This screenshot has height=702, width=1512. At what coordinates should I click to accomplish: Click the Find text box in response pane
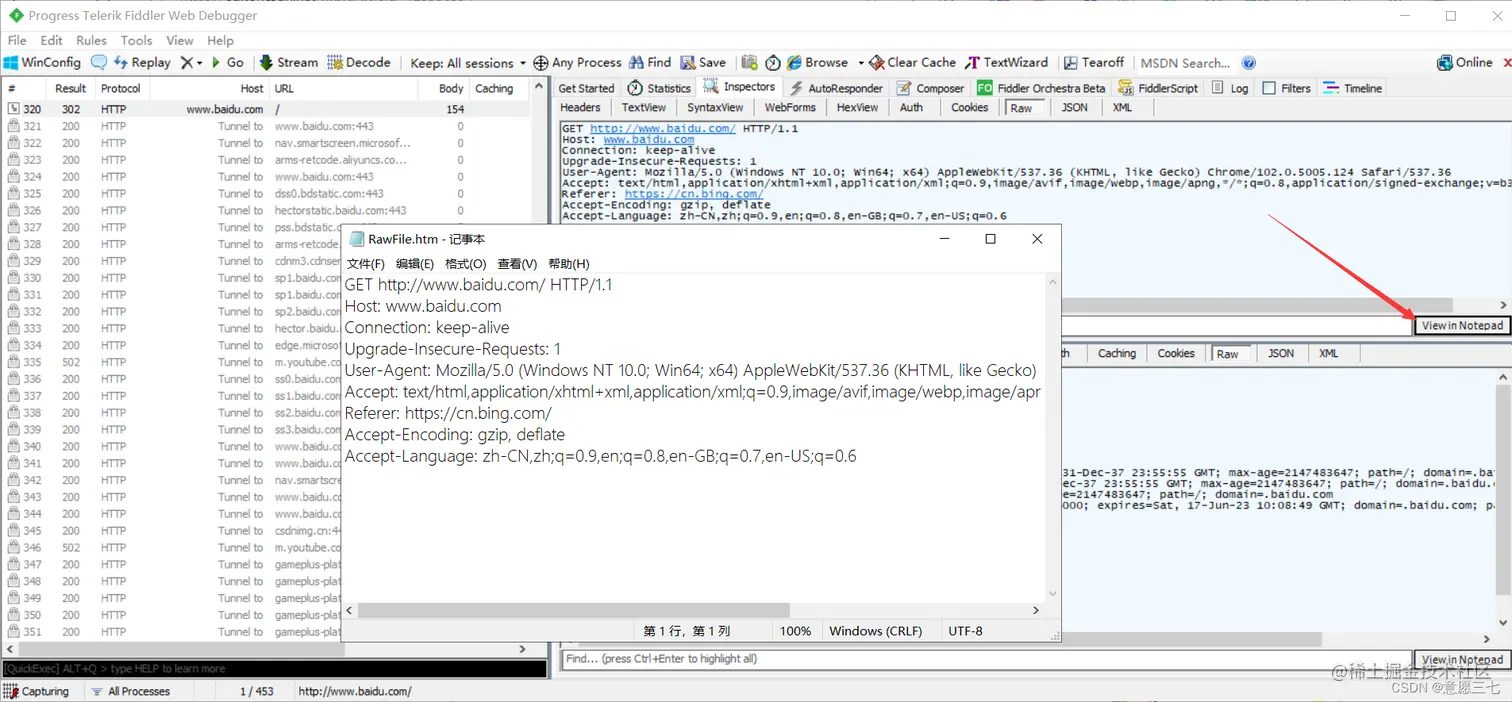(985, 659)
